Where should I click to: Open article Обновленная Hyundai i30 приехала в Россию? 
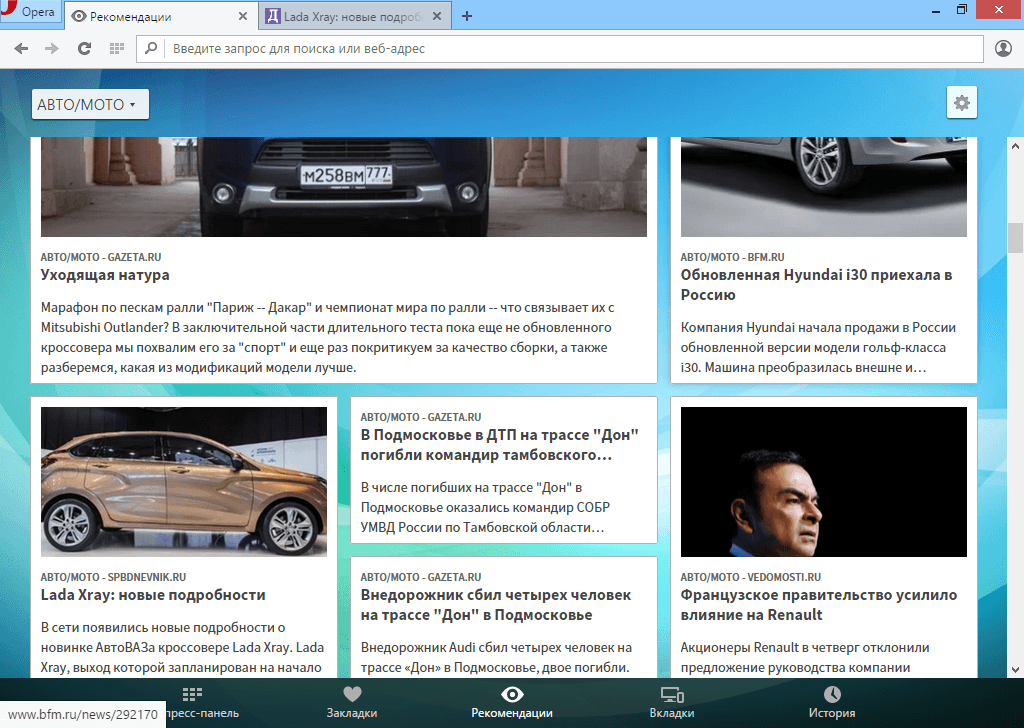pos(816,285)
